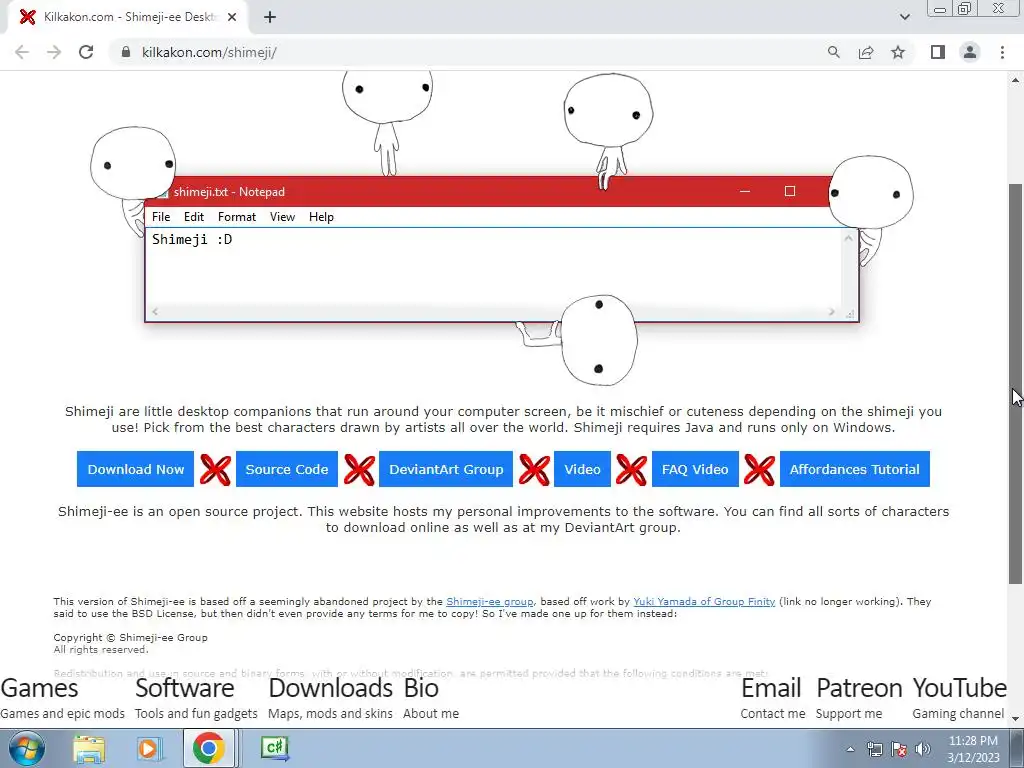Open the tab search dropdown arrow
This screenshot has width=1024, height=768.
pyautogui.click(x=904, y=17)
